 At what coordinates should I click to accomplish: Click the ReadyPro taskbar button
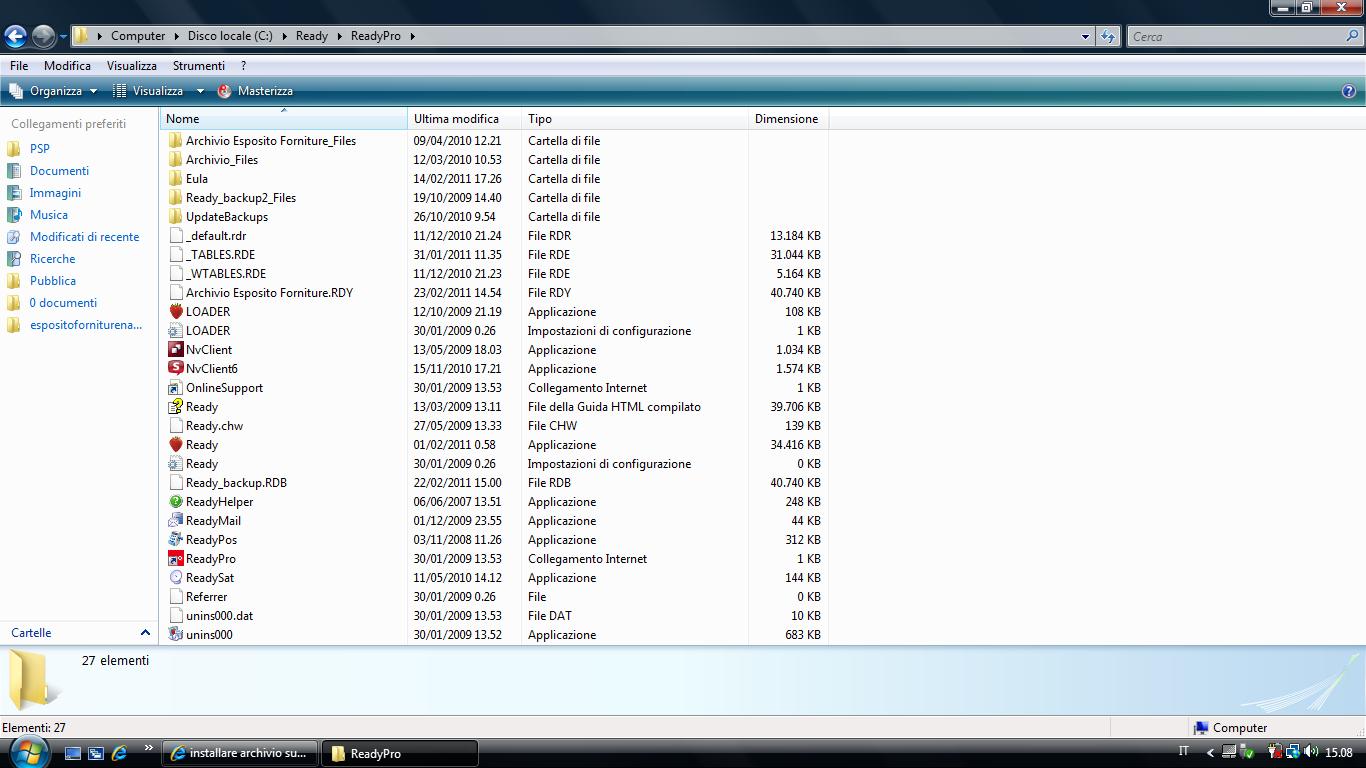point(399,753)
